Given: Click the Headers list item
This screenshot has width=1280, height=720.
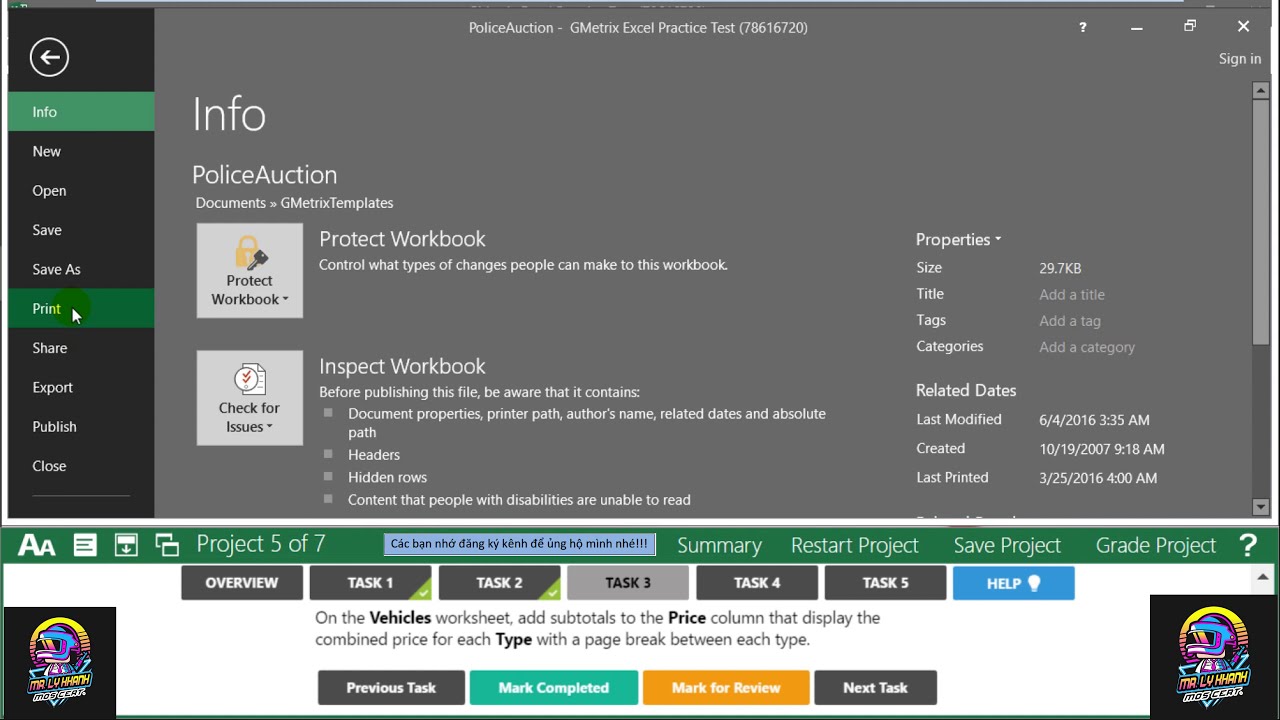Looking at the screenshot, I should tap(374, 455).
